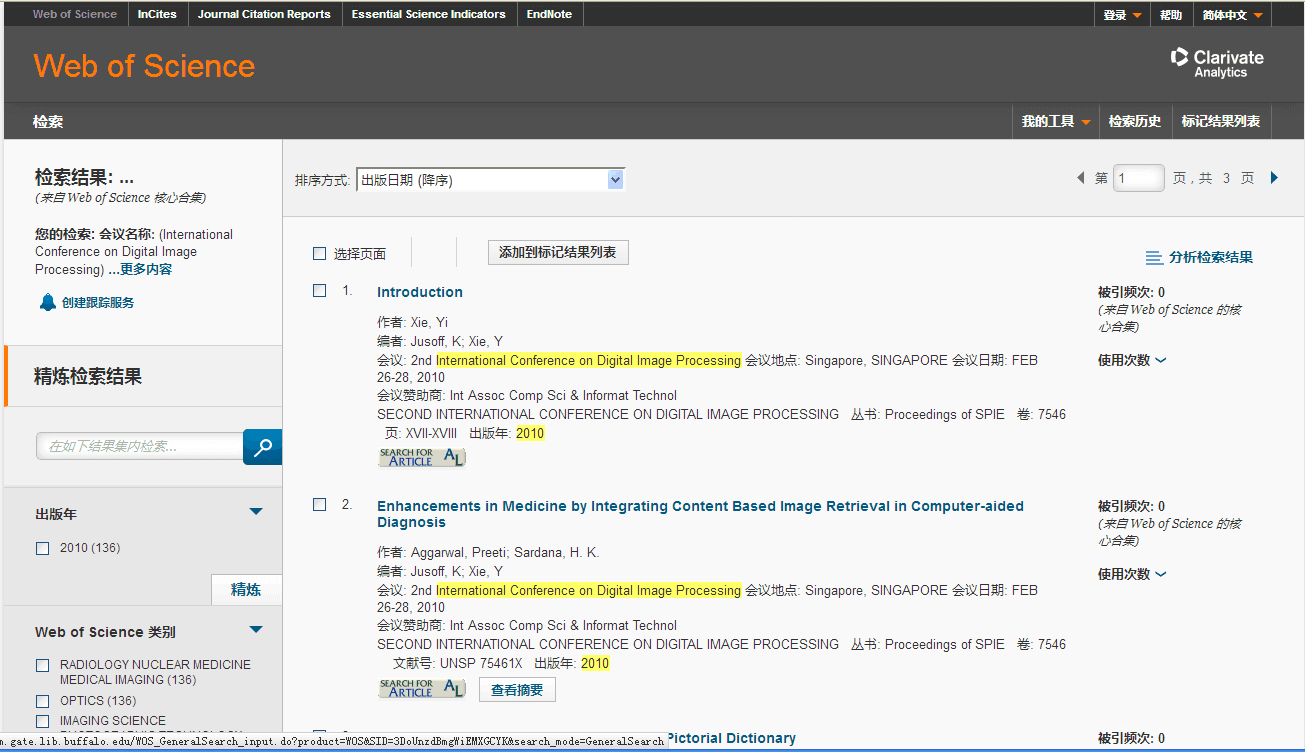This screenshot has height=752, width=1305.
Task: Select the Web of Science top tab
Action: pos(74,15)
